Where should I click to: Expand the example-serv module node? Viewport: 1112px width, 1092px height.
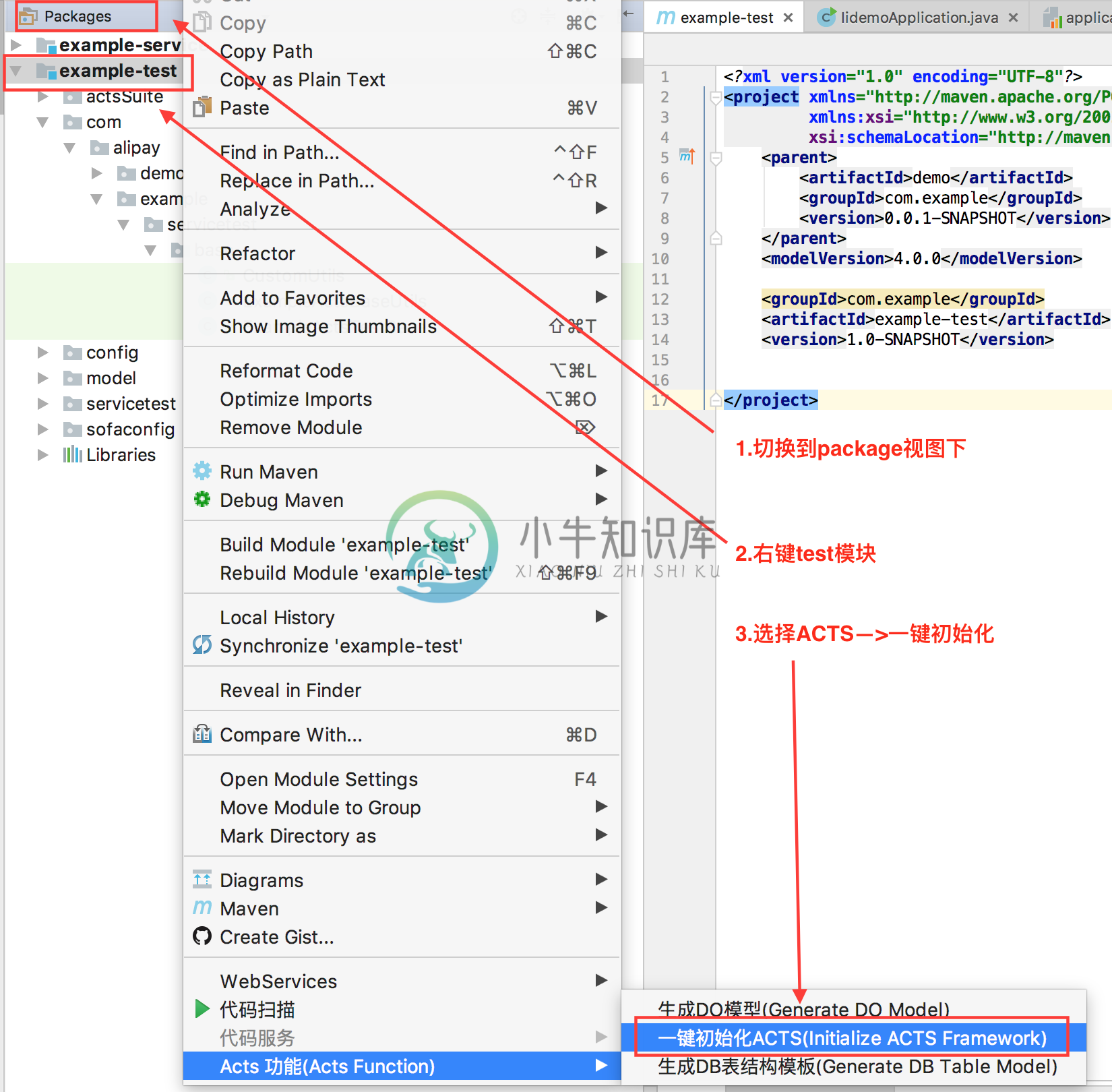coord(16,45)
